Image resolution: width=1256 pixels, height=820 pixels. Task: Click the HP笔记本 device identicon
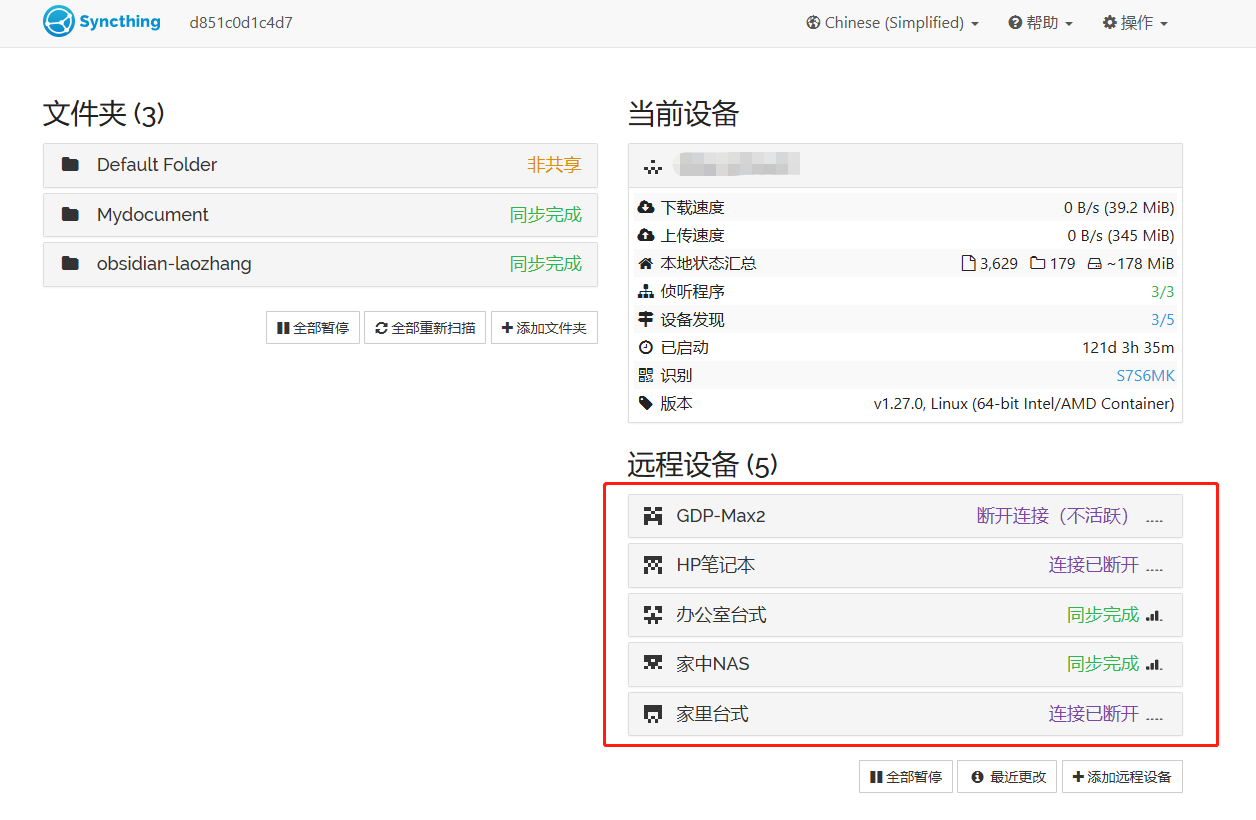point(653,565)
